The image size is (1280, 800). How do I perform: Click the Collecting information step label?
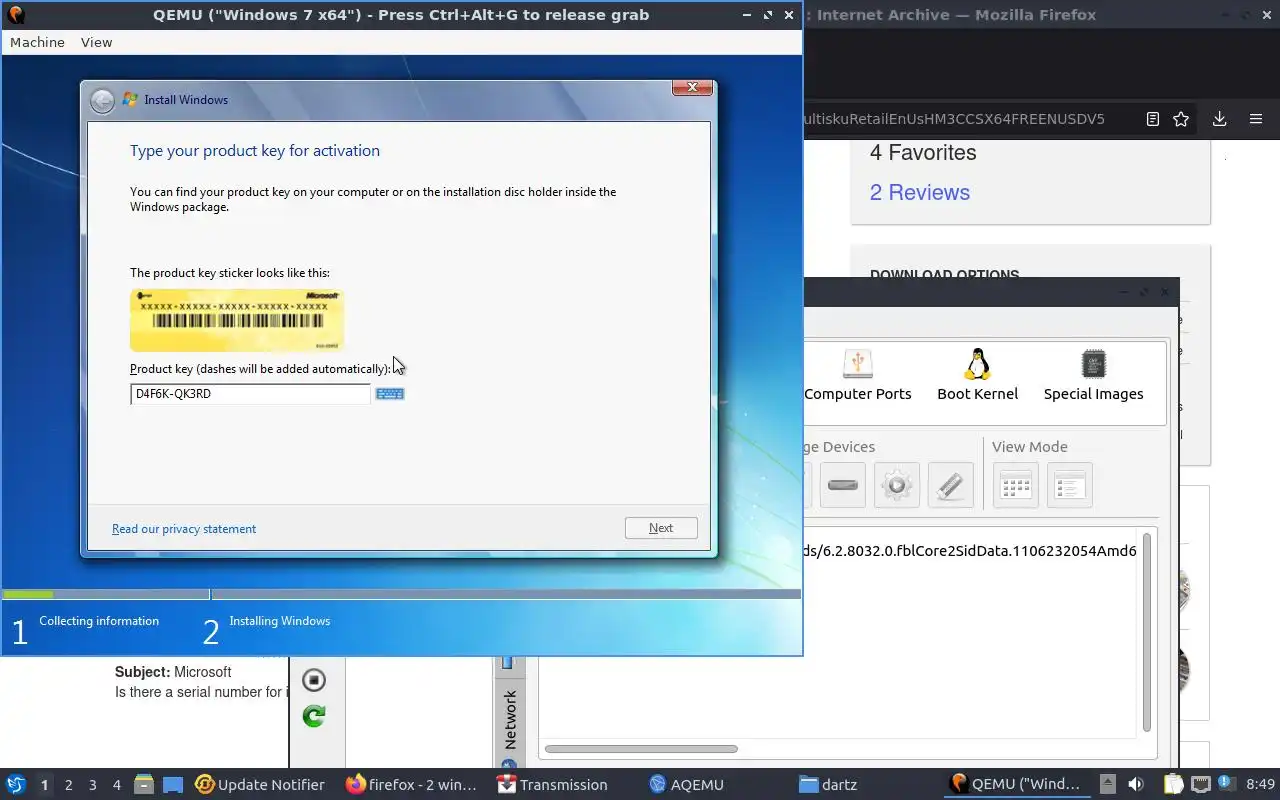[99, 621]
